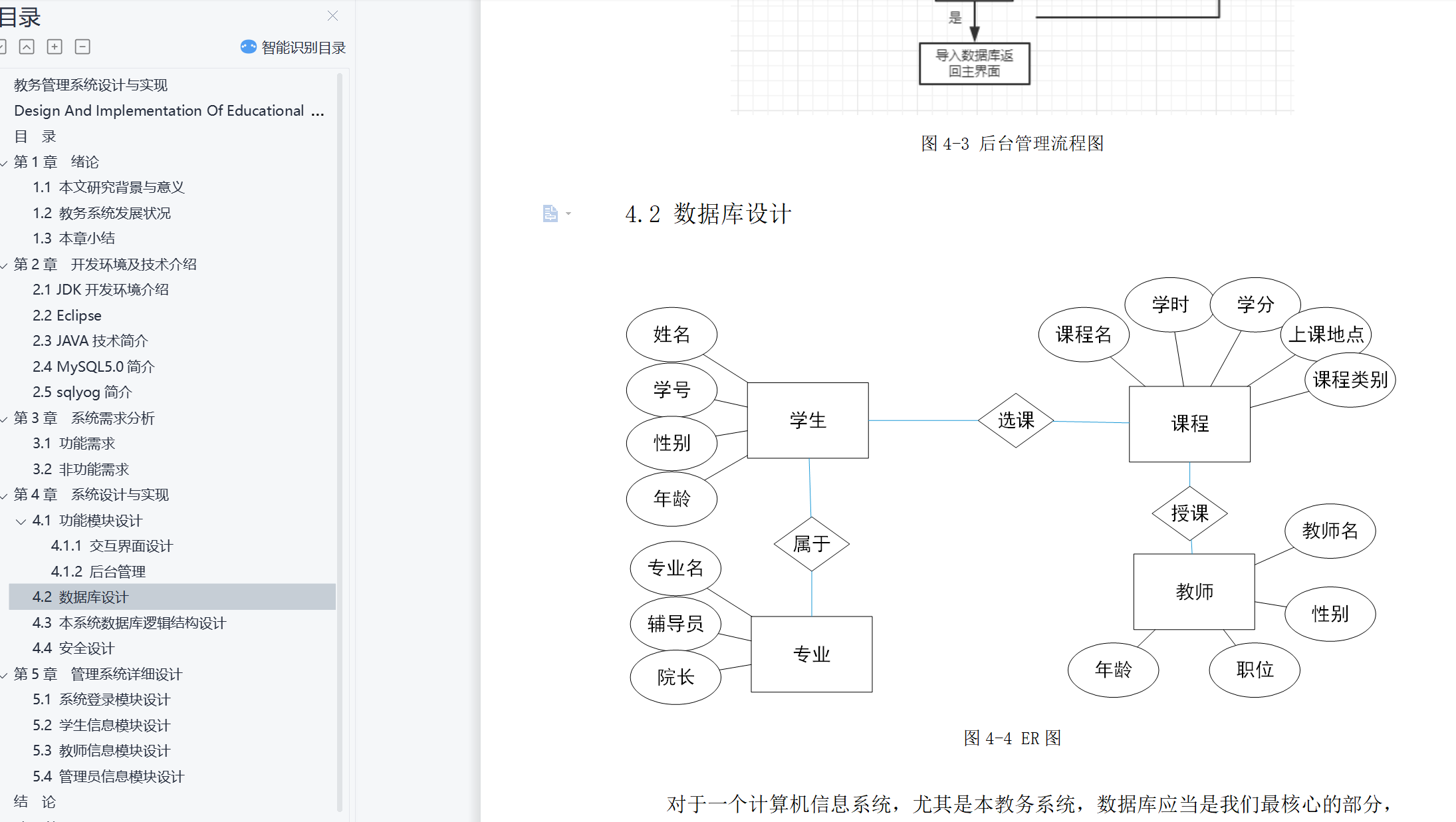Open the 3.2 非功能需求 heading

81,470
